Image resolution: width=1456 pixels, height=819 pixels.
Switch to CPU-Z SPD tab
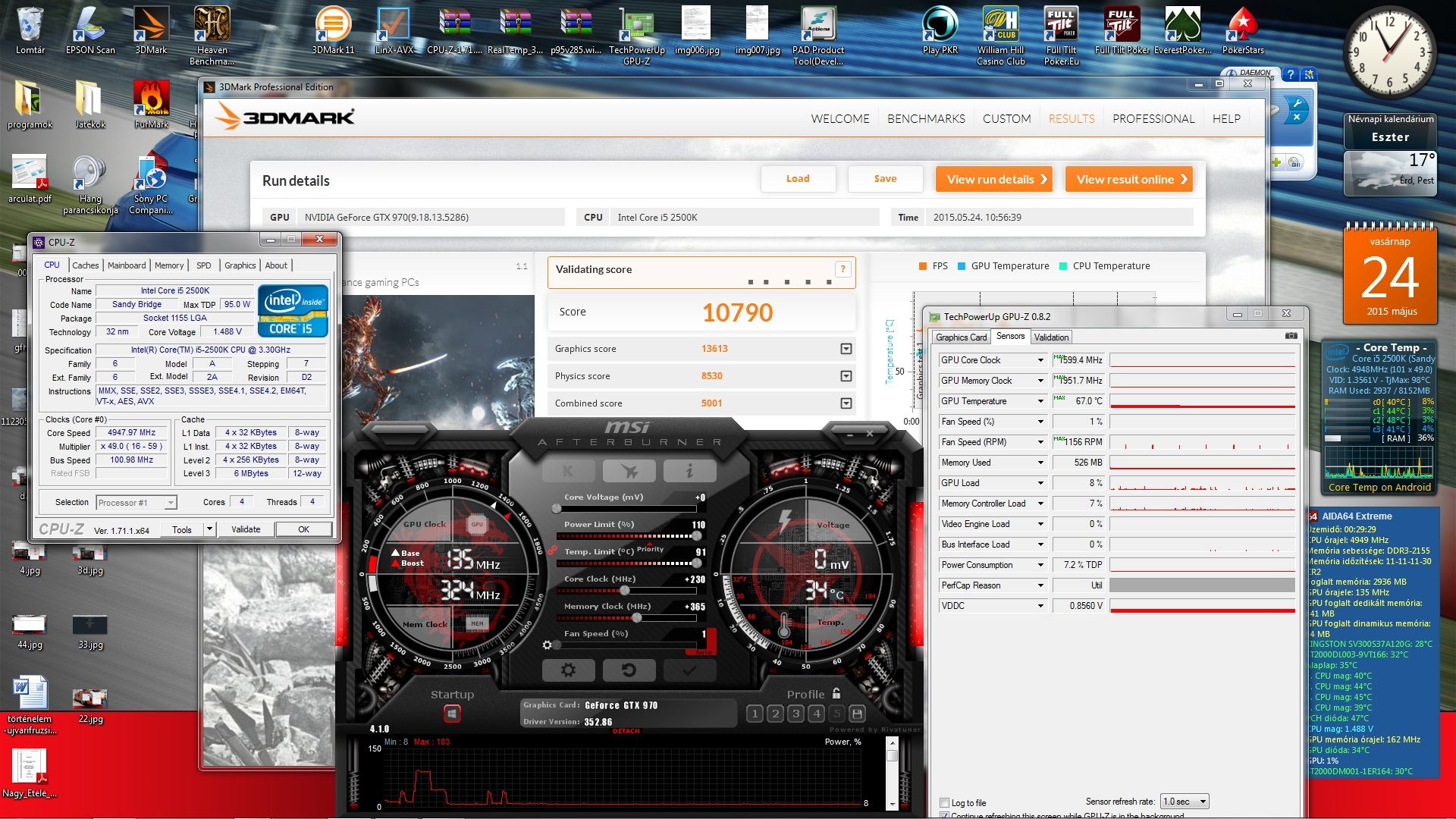[204, 265]
